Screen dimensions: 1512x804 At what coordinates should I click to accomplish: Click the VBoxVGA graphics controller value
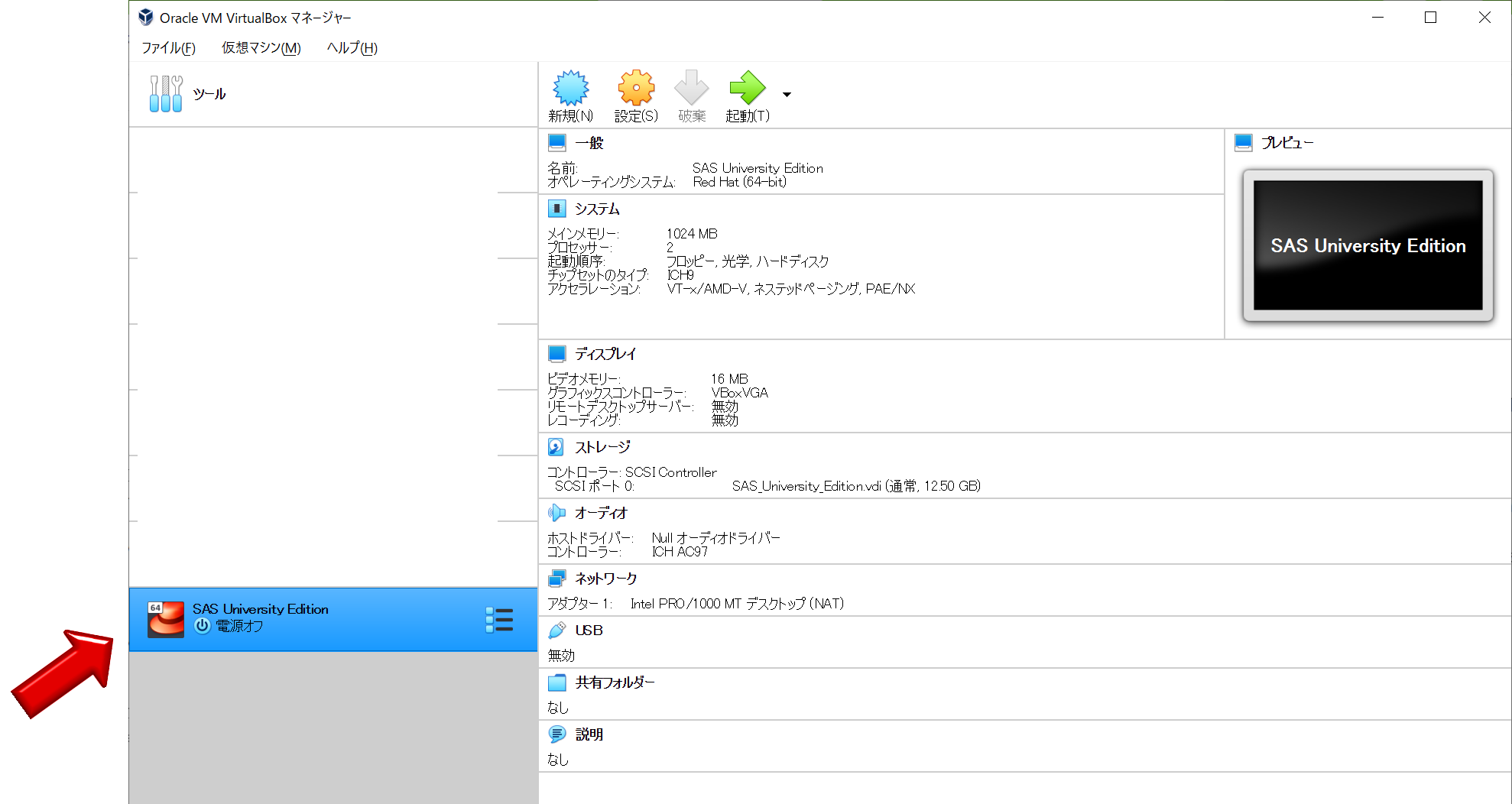[x=739, y=393]
